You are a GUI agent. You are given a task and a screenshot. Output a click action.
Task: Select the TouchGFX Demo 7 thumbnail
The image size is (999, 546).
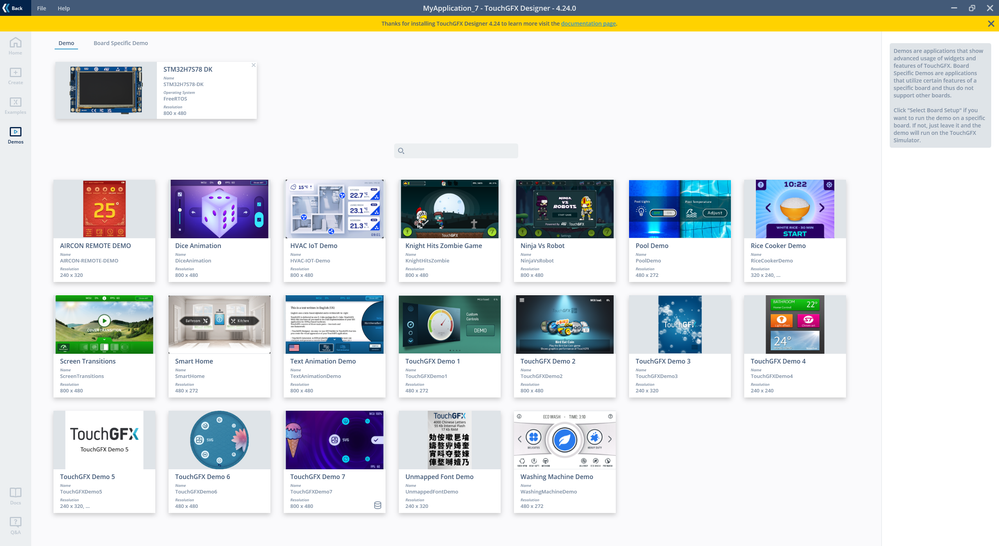click(x=334, y=440)
